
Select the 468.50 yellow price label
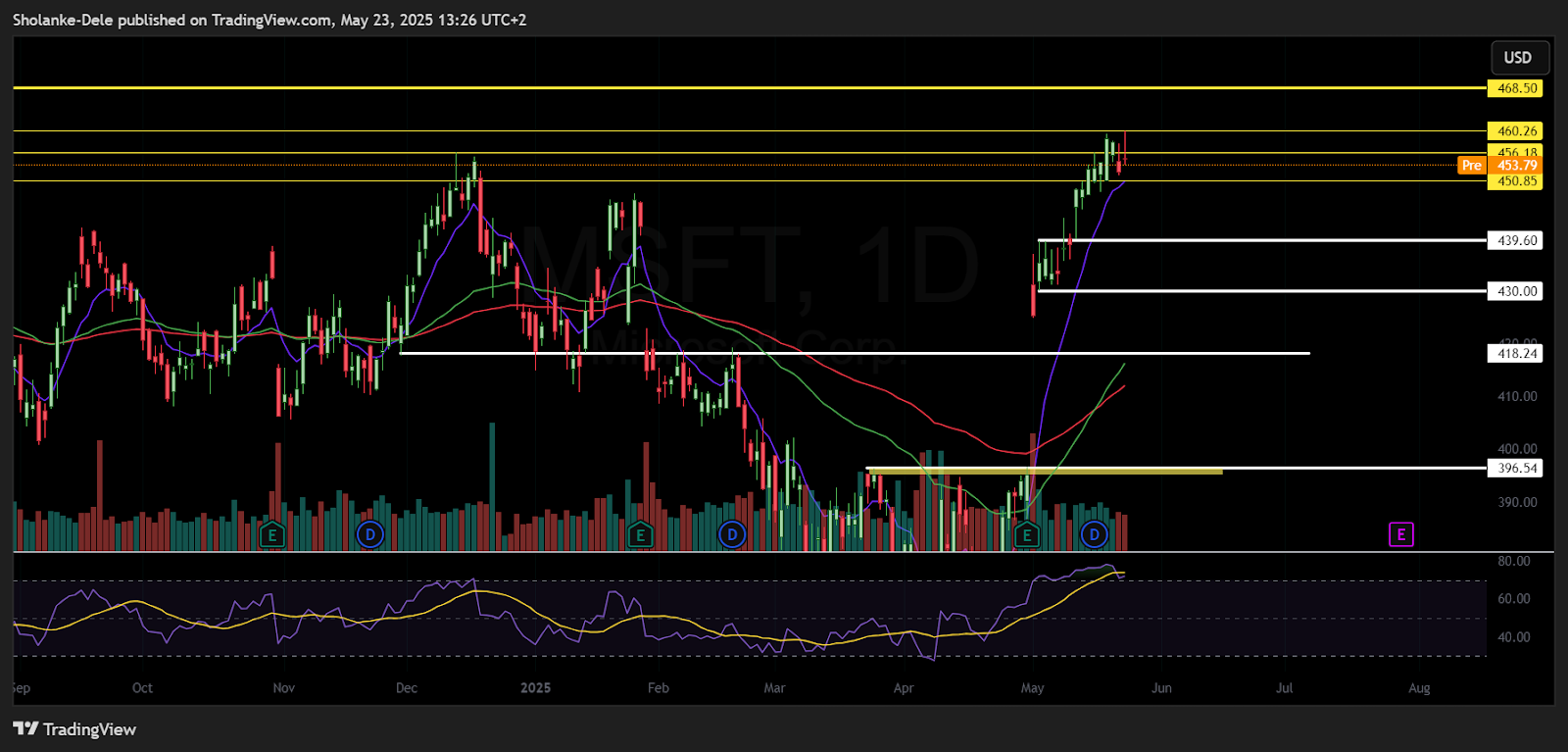[1515, 88]
